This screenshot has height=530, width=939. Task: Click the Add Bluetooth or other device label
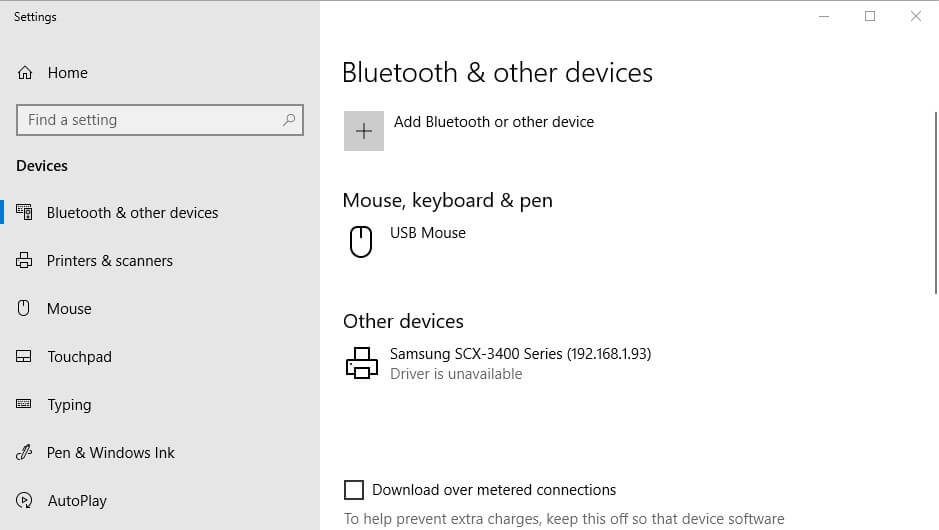coord(494,122)
